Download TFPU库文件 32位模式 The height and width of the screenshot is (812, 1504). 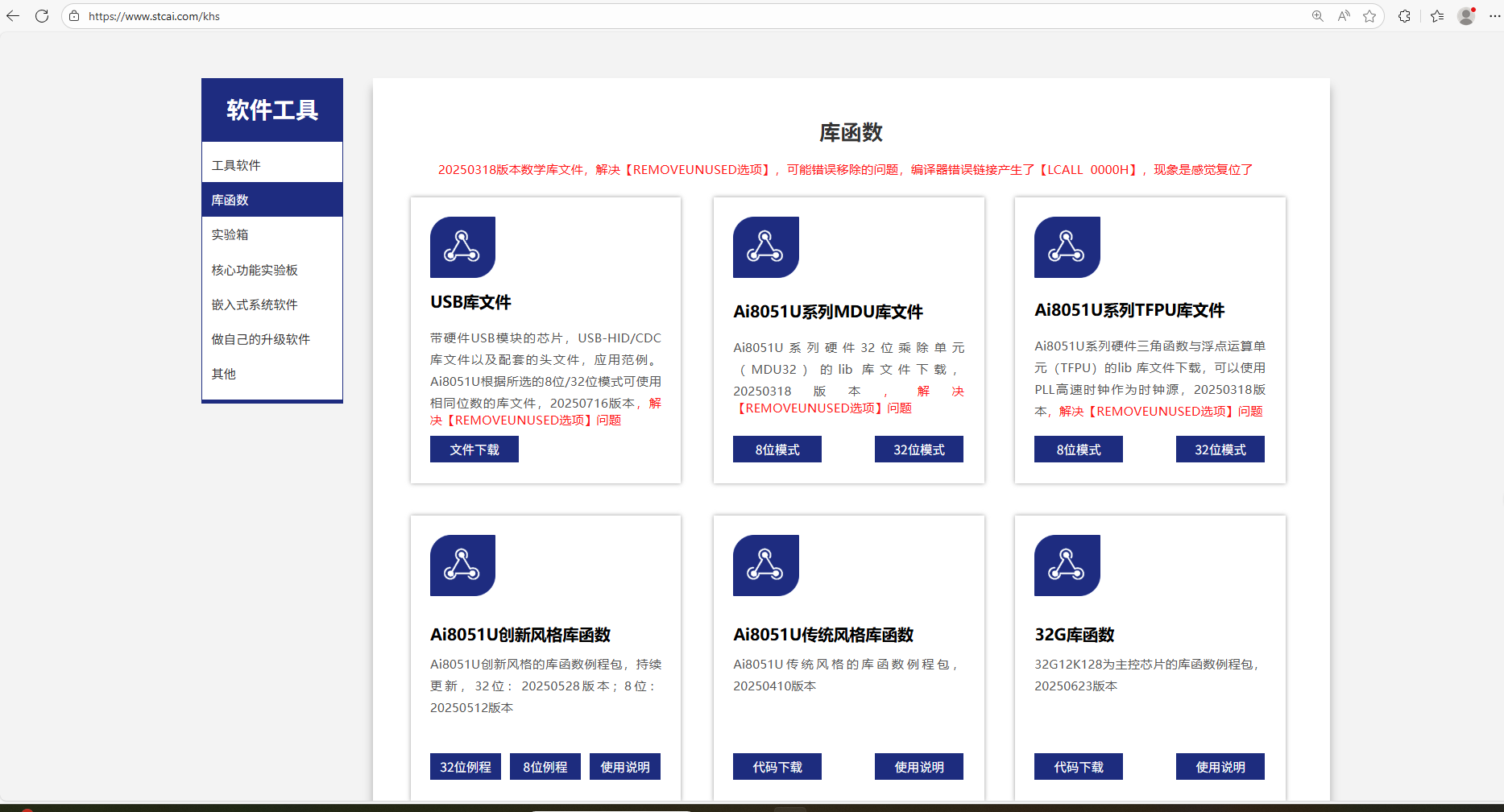click(x=1220, y=449)
